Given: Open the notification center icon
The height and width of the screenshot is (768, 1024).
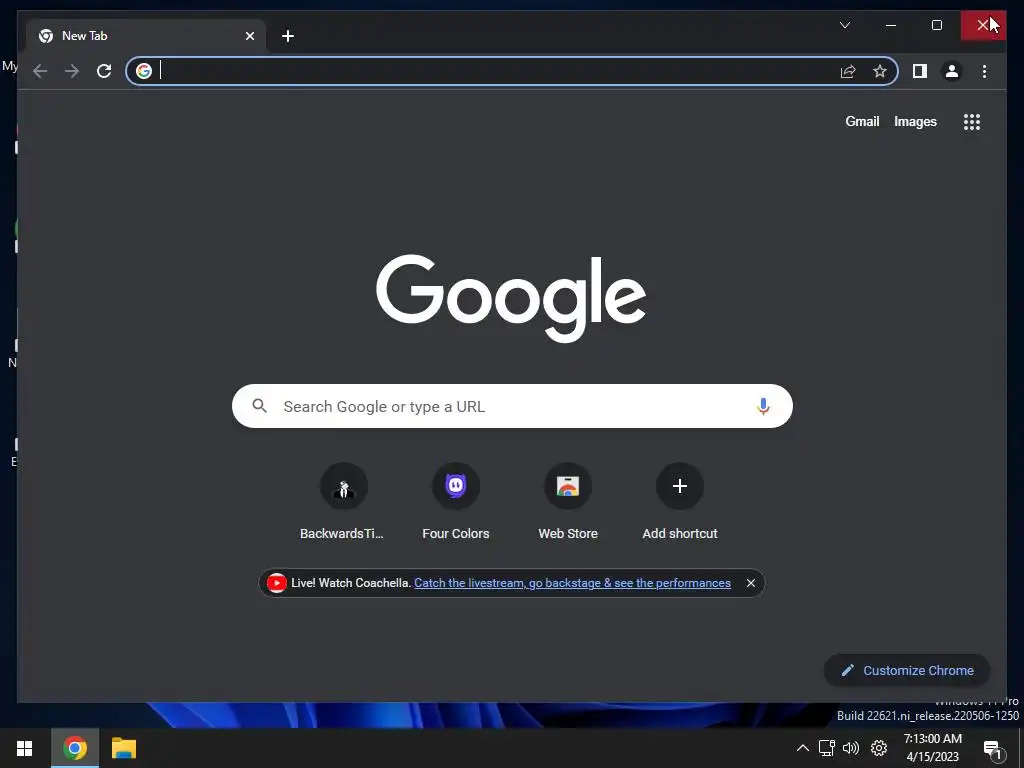Looking at the screenshot, I should 993,750.
